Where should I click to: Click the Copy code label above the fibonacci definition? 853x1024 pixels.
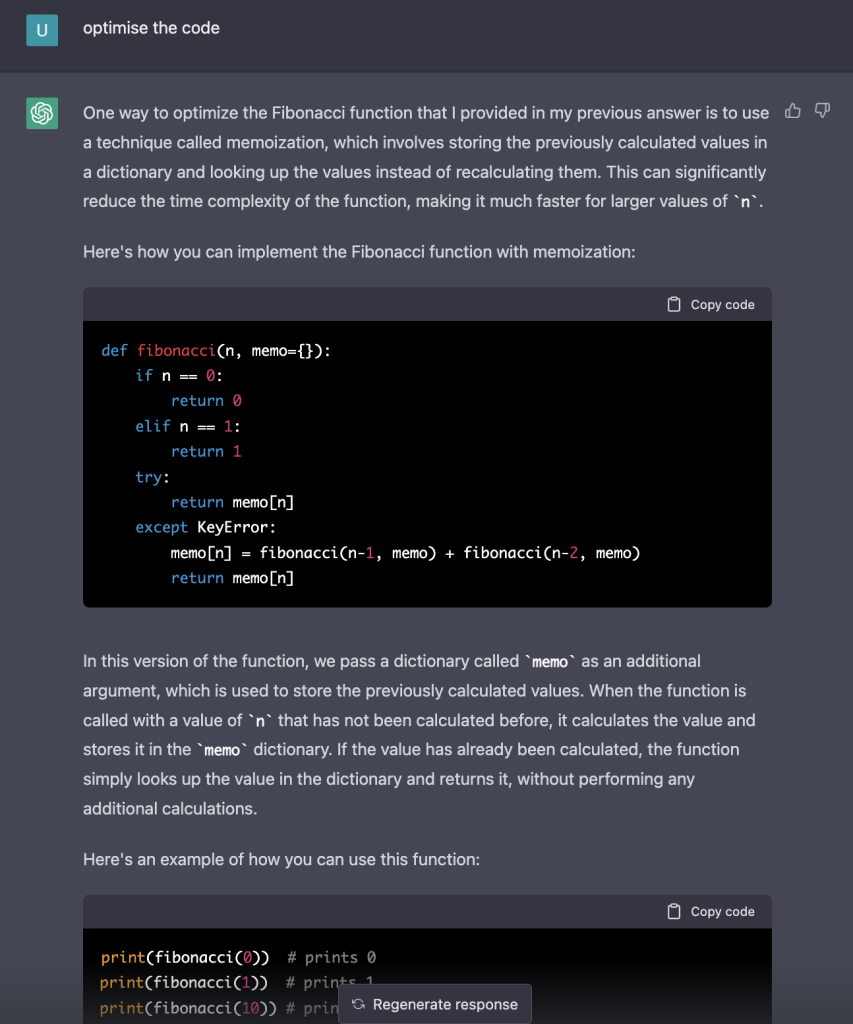[722, 304]
